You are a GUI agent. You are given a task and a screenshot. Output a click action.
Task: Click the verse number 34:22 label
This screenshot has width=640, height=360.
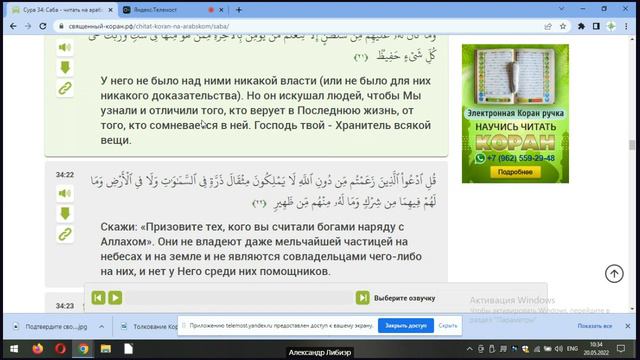point(65,175)
